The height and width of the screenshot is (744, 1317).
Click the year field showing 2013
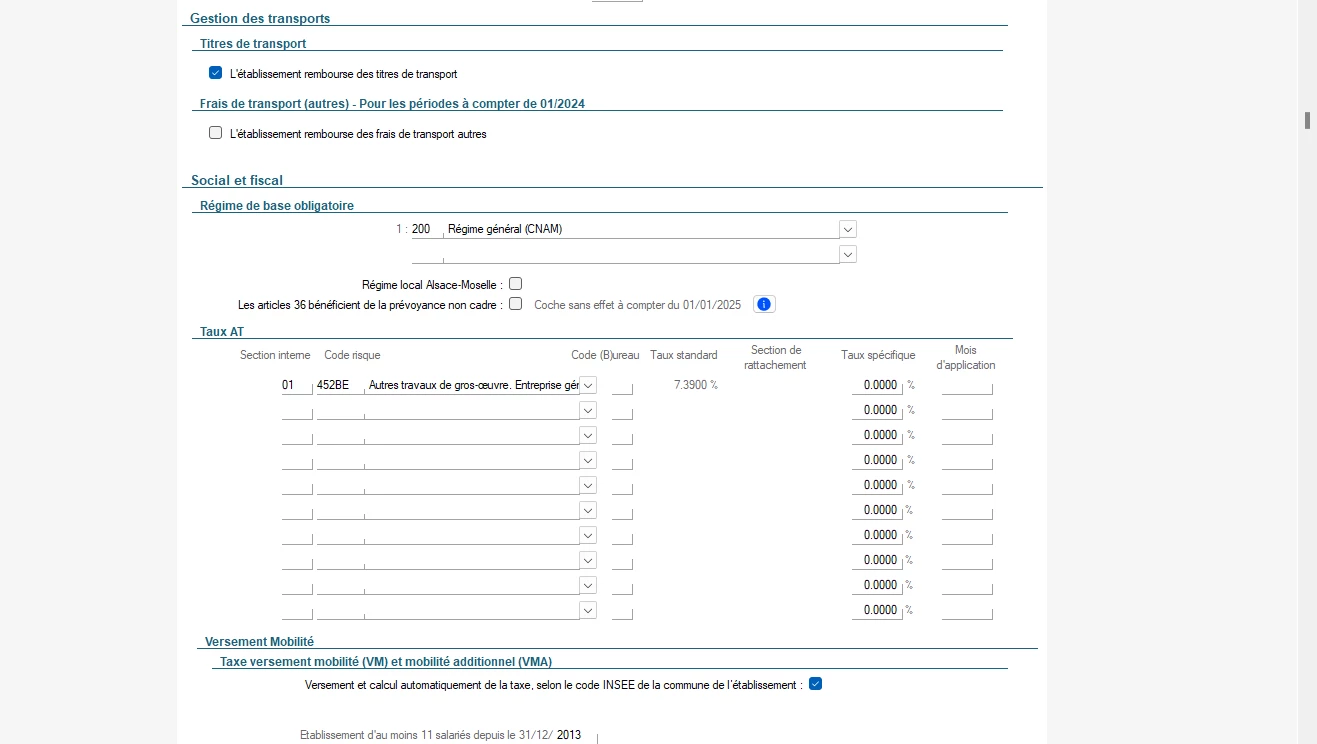coord(576,735)
